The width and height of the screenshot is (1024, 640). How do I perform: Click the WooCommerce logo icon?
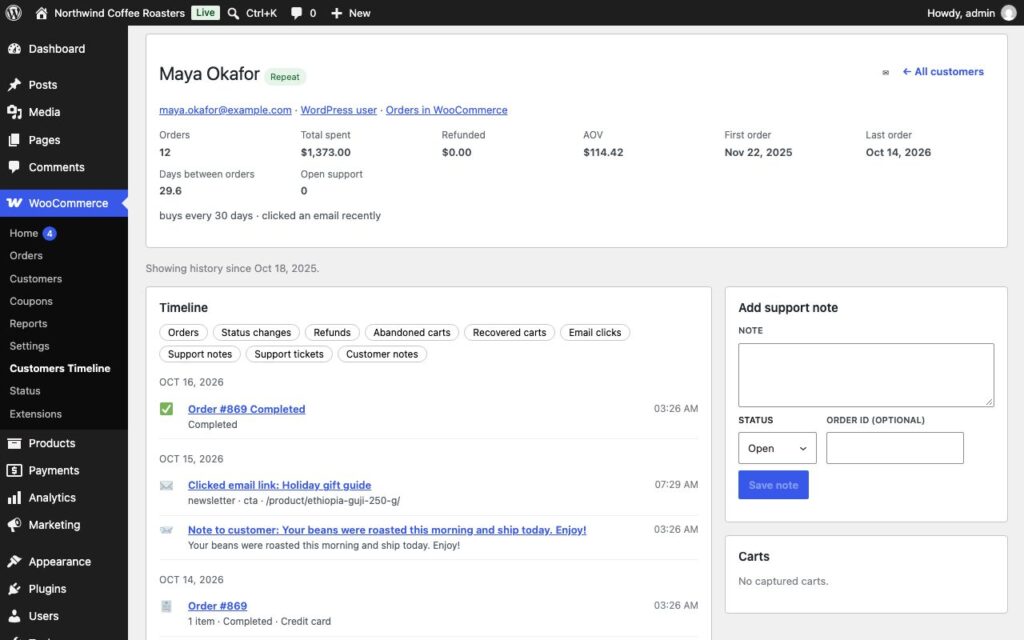pyautogui.click(x=14, y=203)
